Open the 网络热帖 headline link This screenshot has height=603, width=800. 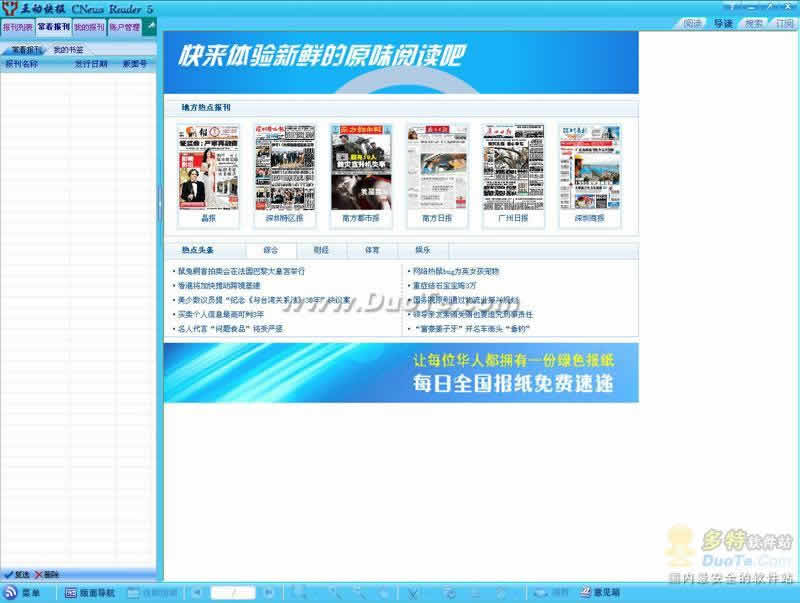pyautogui.click(x=456, y=271)
